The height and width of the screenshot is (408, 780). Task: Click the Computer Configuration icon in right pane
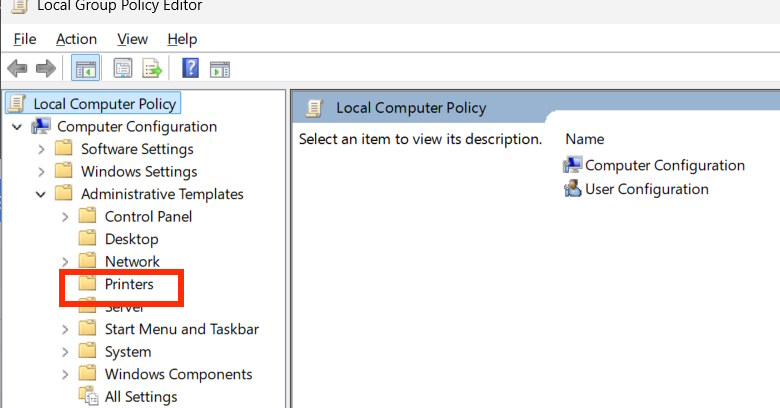pos(572,165)
